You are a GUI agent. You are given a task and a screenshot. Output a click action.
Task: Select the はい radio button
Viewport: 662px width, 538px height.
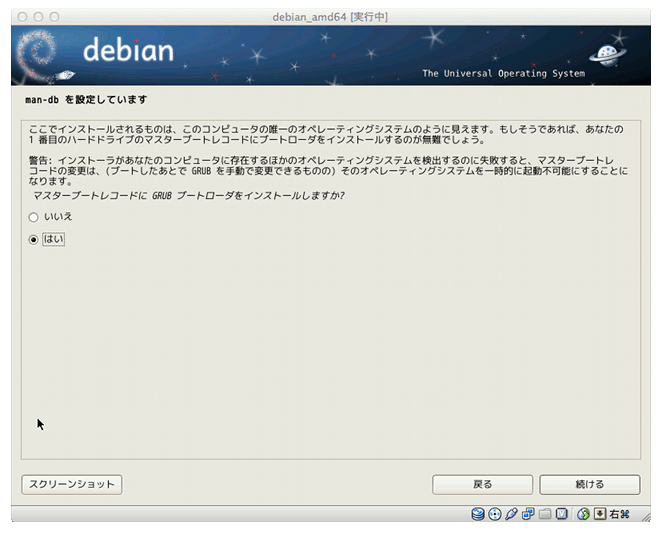[34, 240]
